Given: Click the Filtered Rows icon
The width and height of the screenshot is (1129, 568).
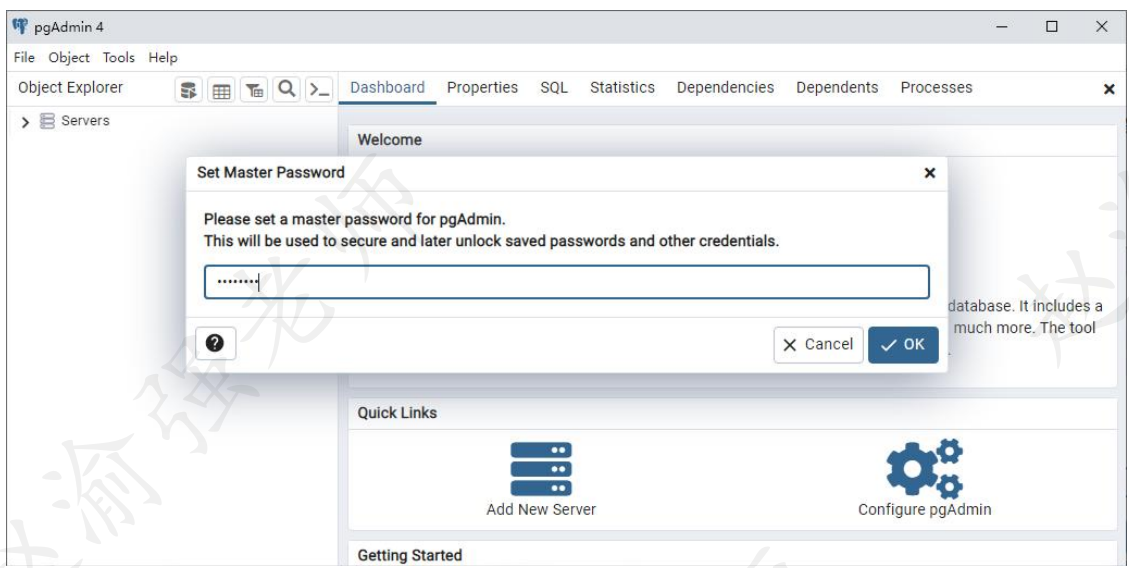Looking at the screenshot, I should (x=254, y=90).
